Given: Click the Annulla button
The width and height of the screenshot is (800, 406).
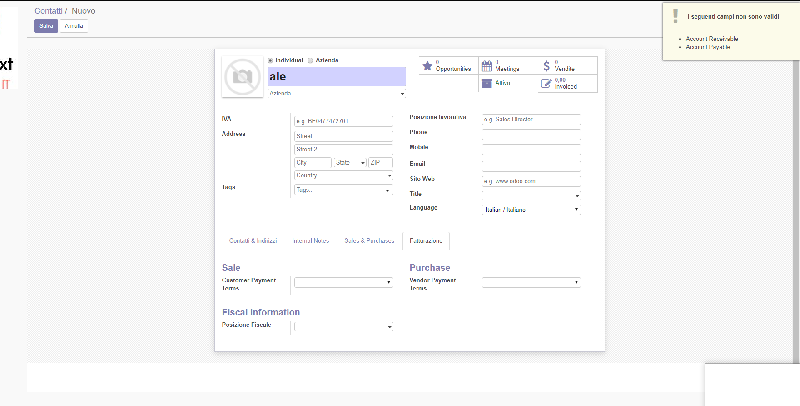Looking at the screenshot, I should point(74,26).
